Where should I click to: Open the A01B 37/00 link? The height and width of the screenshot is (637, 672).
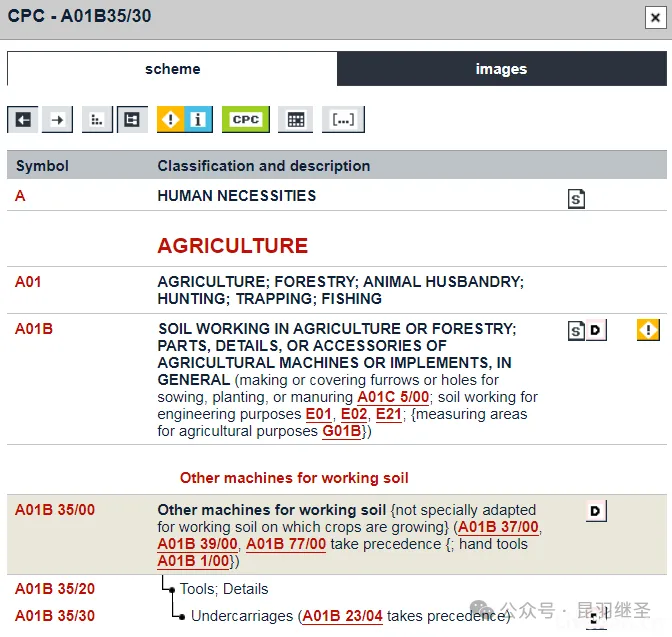[498, 527]
